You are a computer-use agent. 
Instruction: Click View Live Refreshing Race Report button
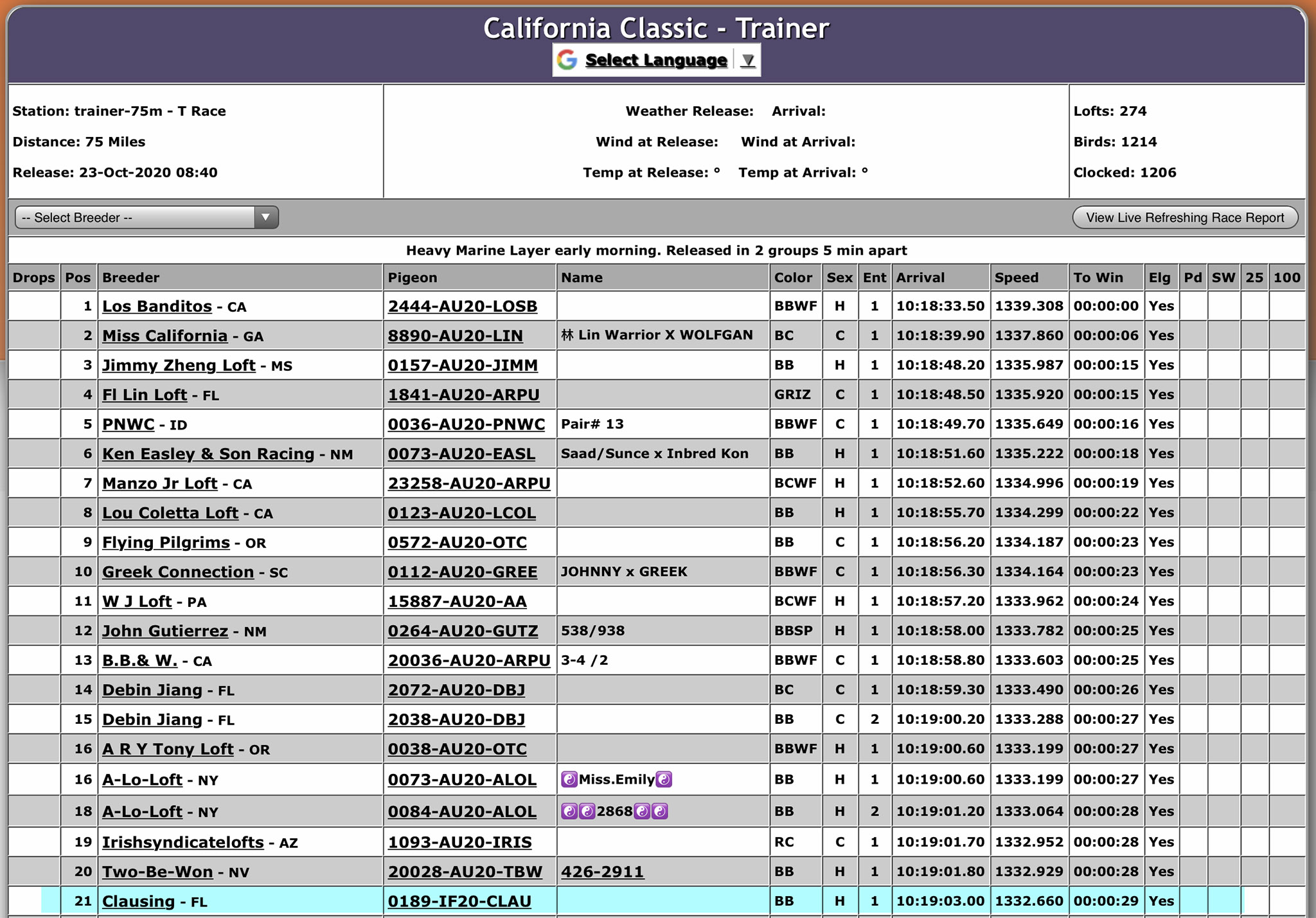click(1185, 217)
